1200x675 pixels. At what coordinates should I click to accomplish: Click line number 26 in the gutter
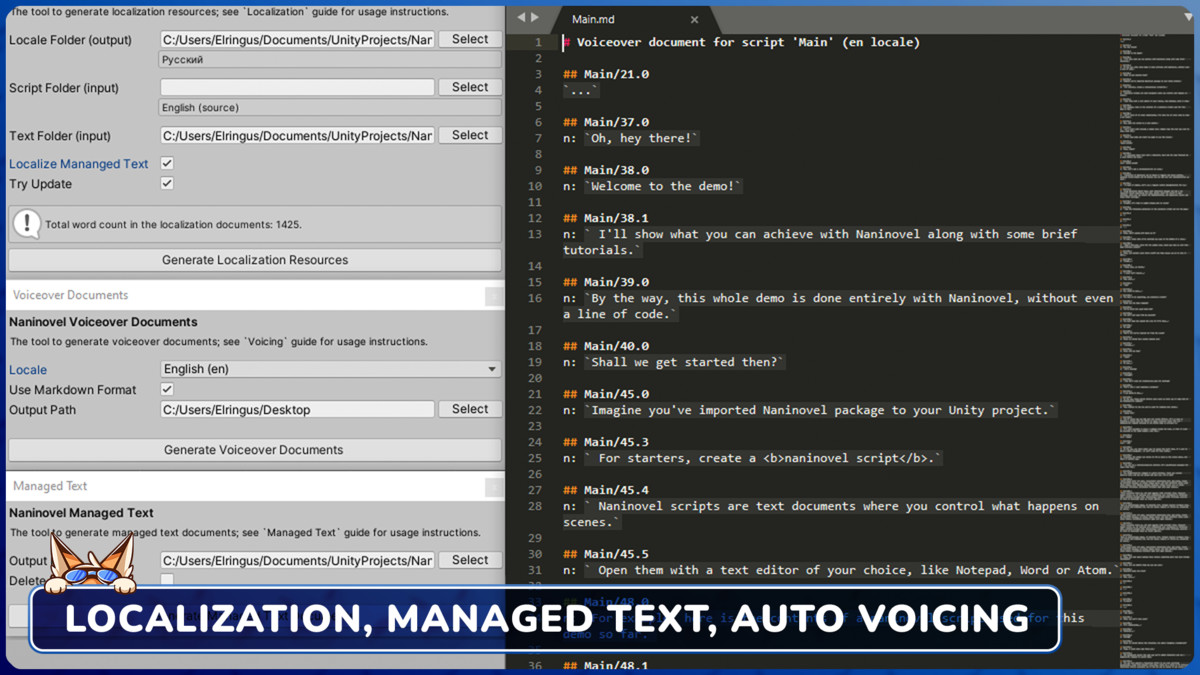point(535,474)
